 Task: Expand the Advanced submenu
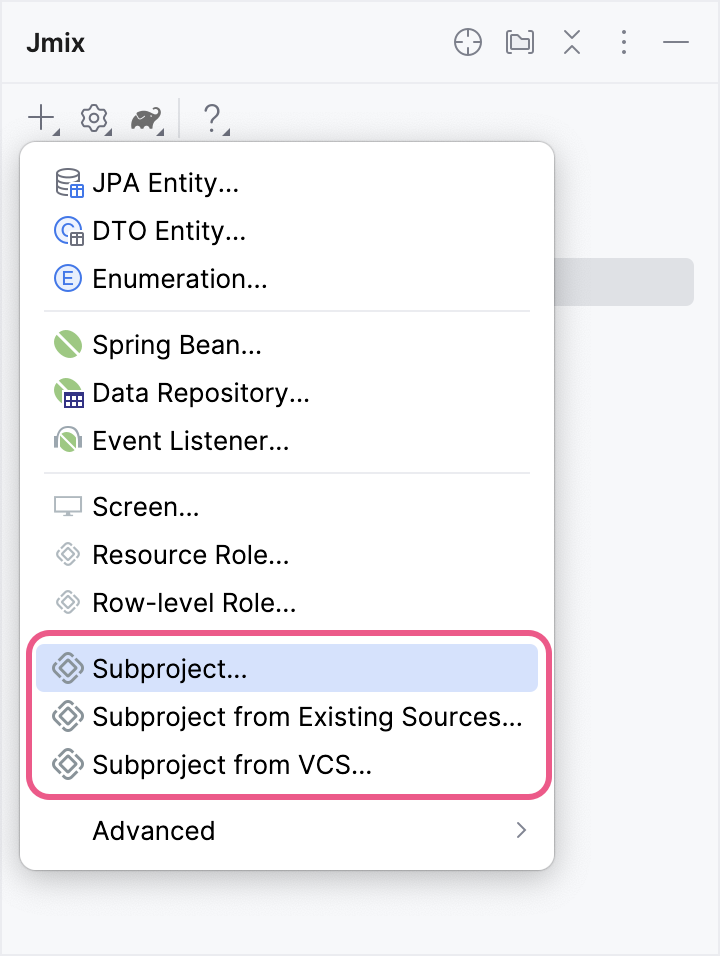click(153, 831)
